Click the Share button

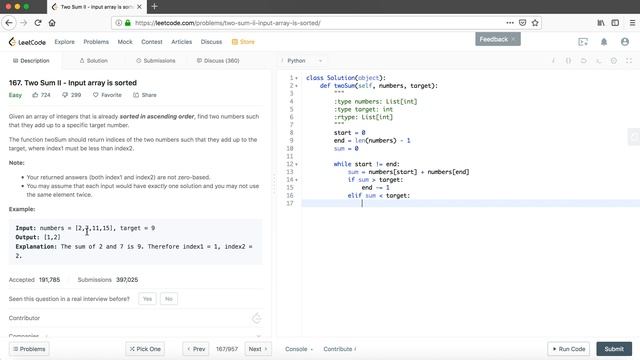click(x=145, y=95)
